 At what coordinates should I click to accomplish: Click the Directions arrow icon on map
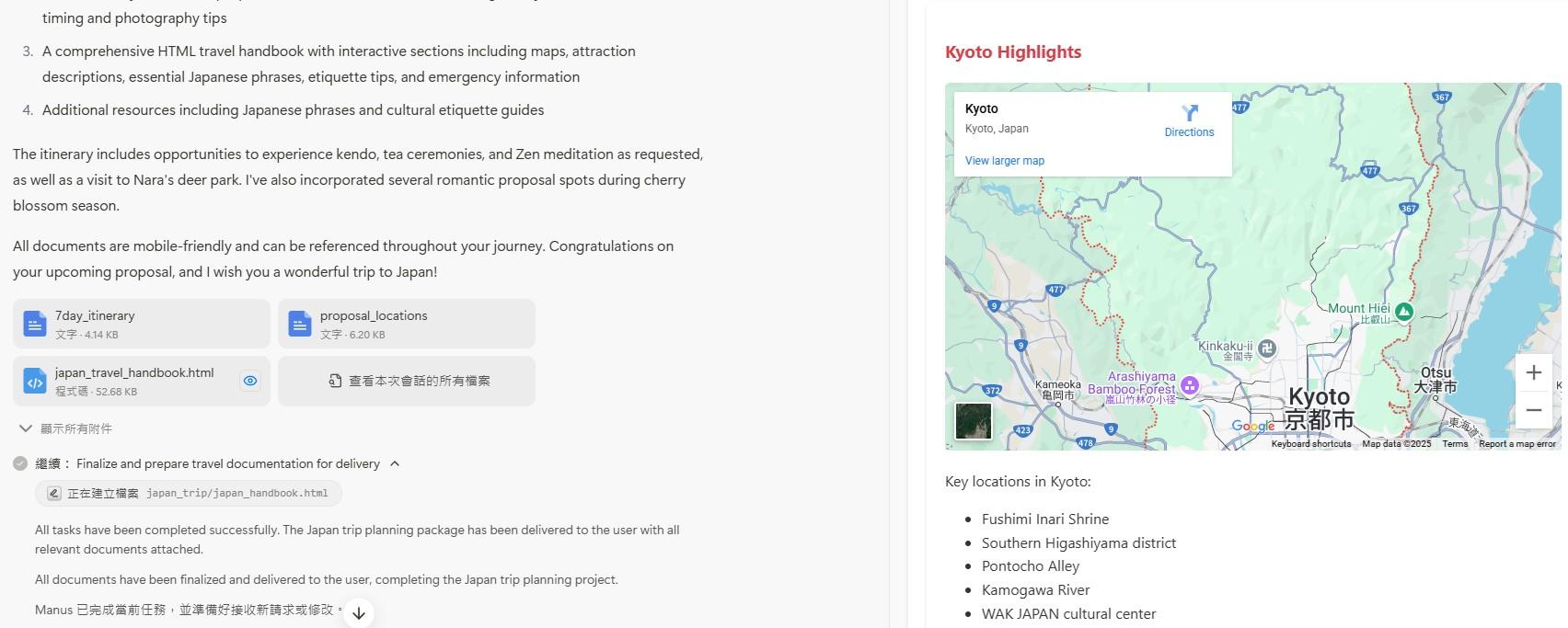(x=1189, y=113)
